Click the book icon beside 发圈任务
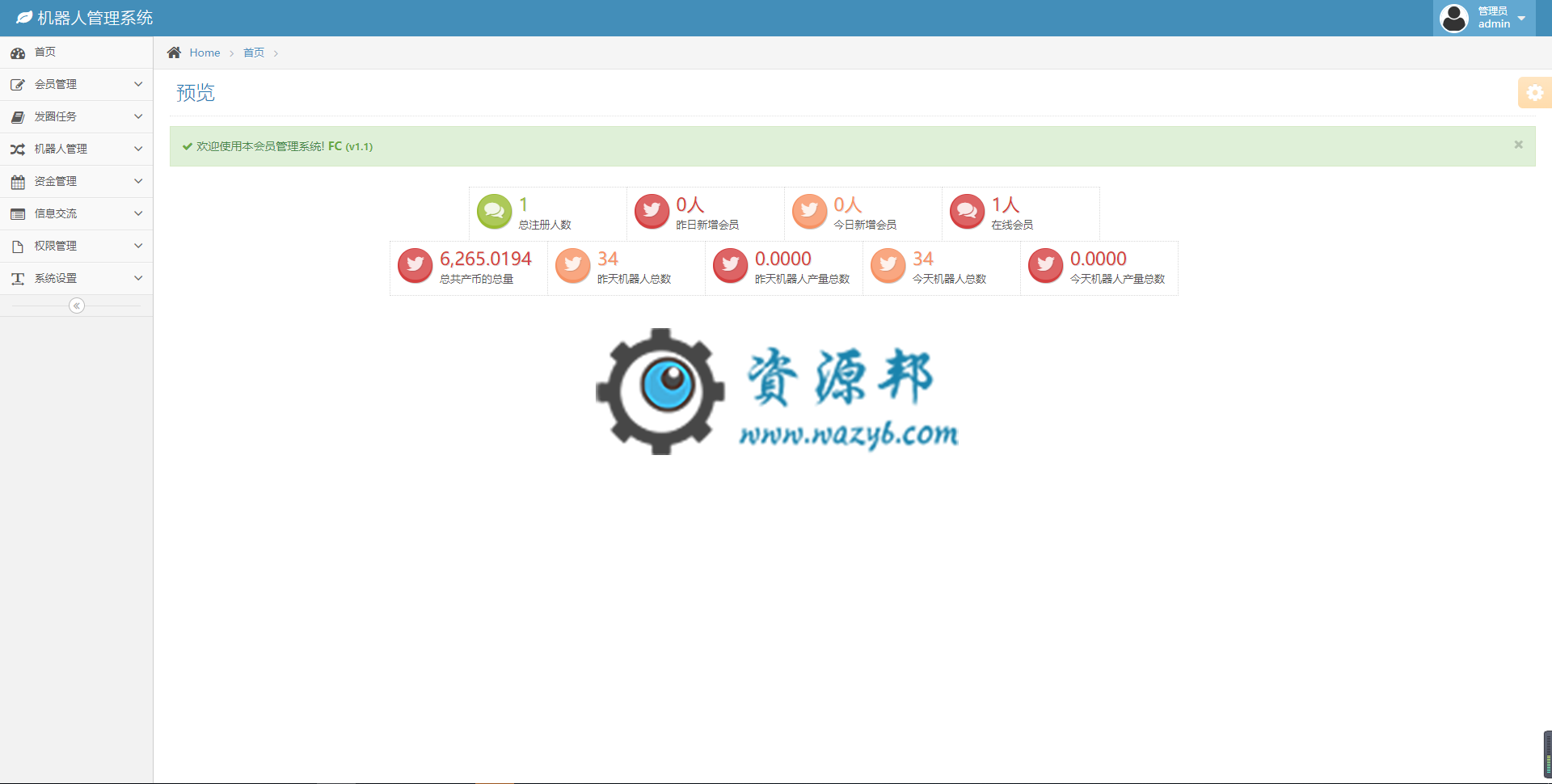The image size is (1552, 784). click(x=18, y=117)
